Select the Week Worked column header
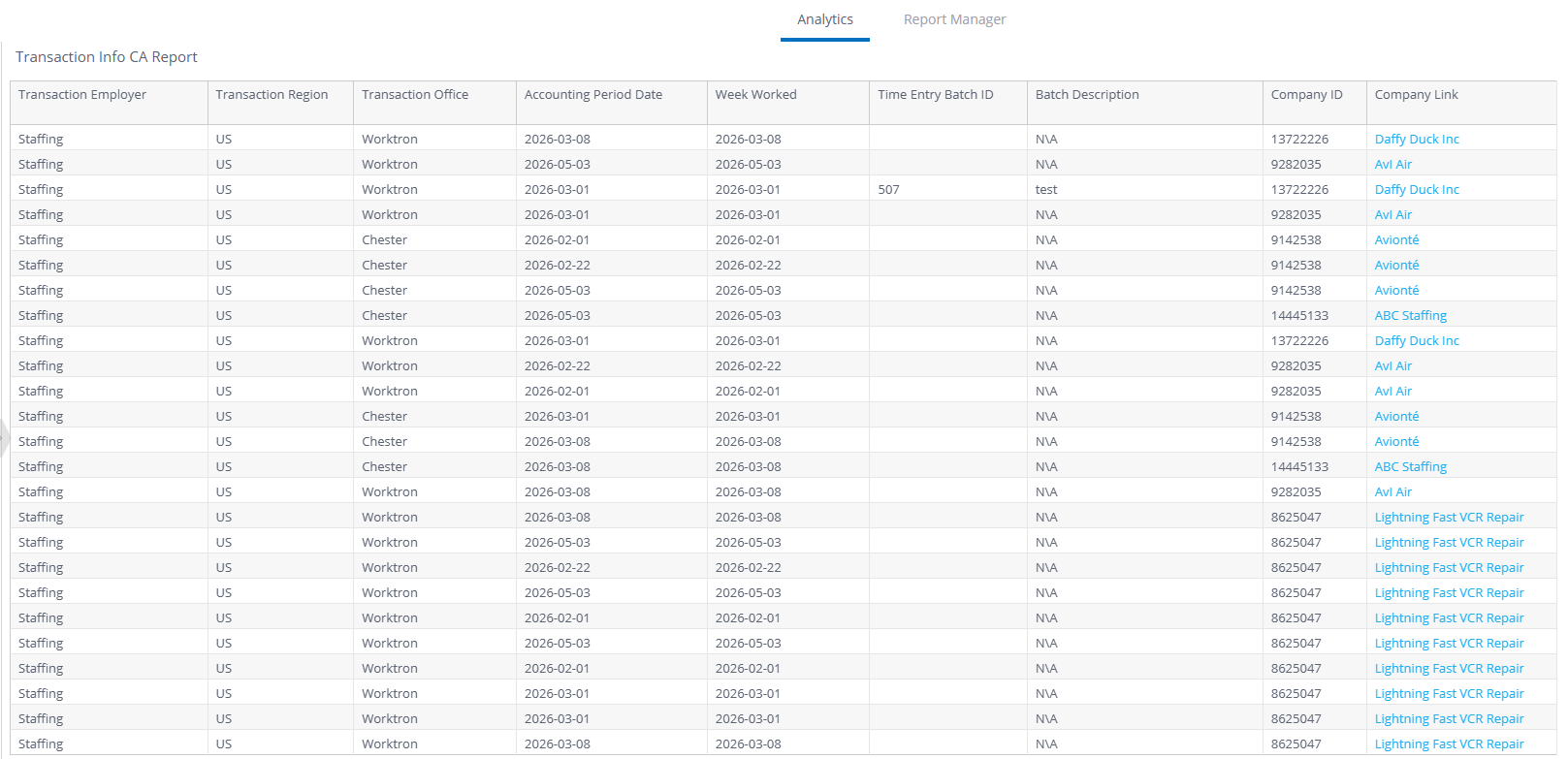1568x759 pixels. click(x=788, y=102)
